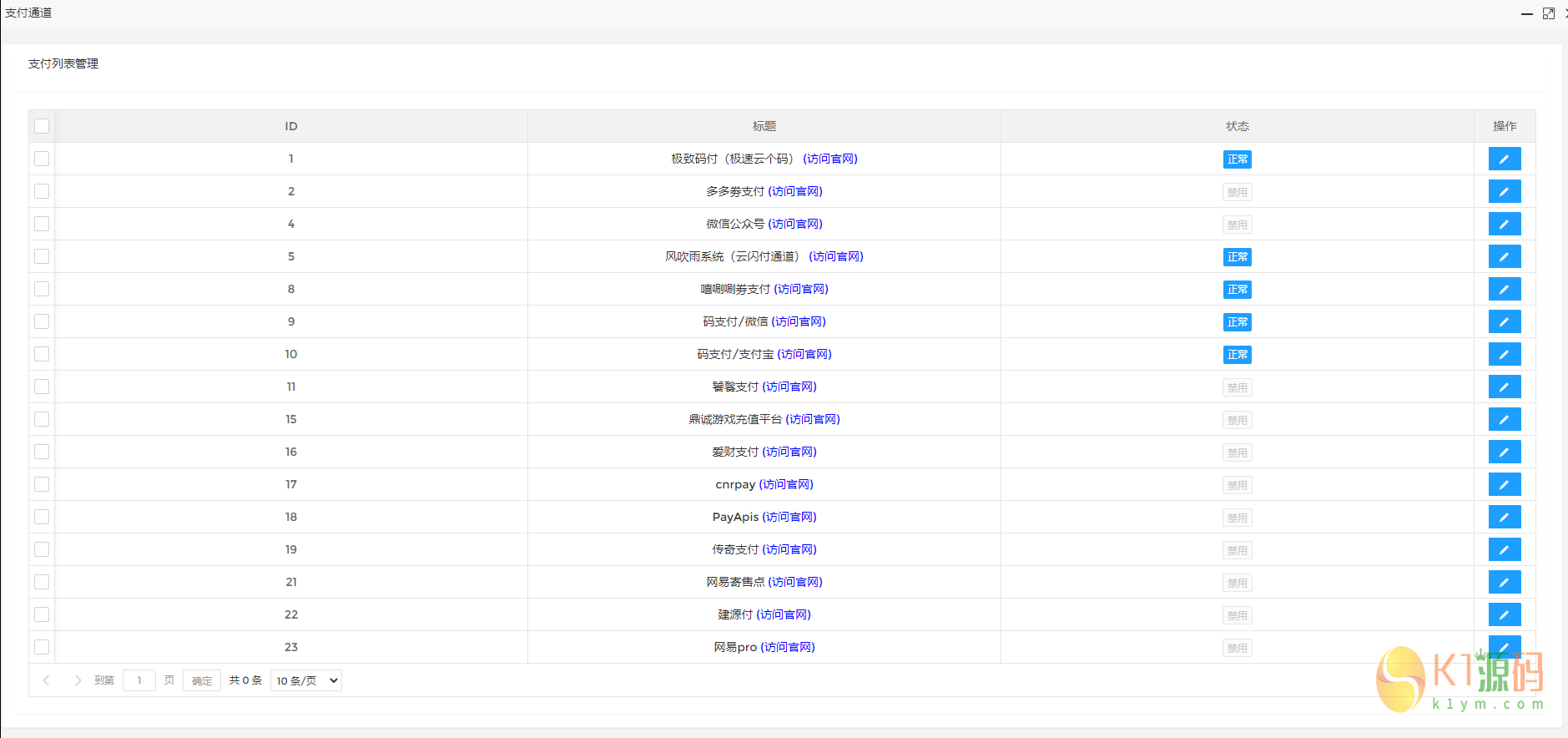The image size is (1568, 738).
Task: Open the 10 条/页 page size dropdown
Action: click(306, 680)
